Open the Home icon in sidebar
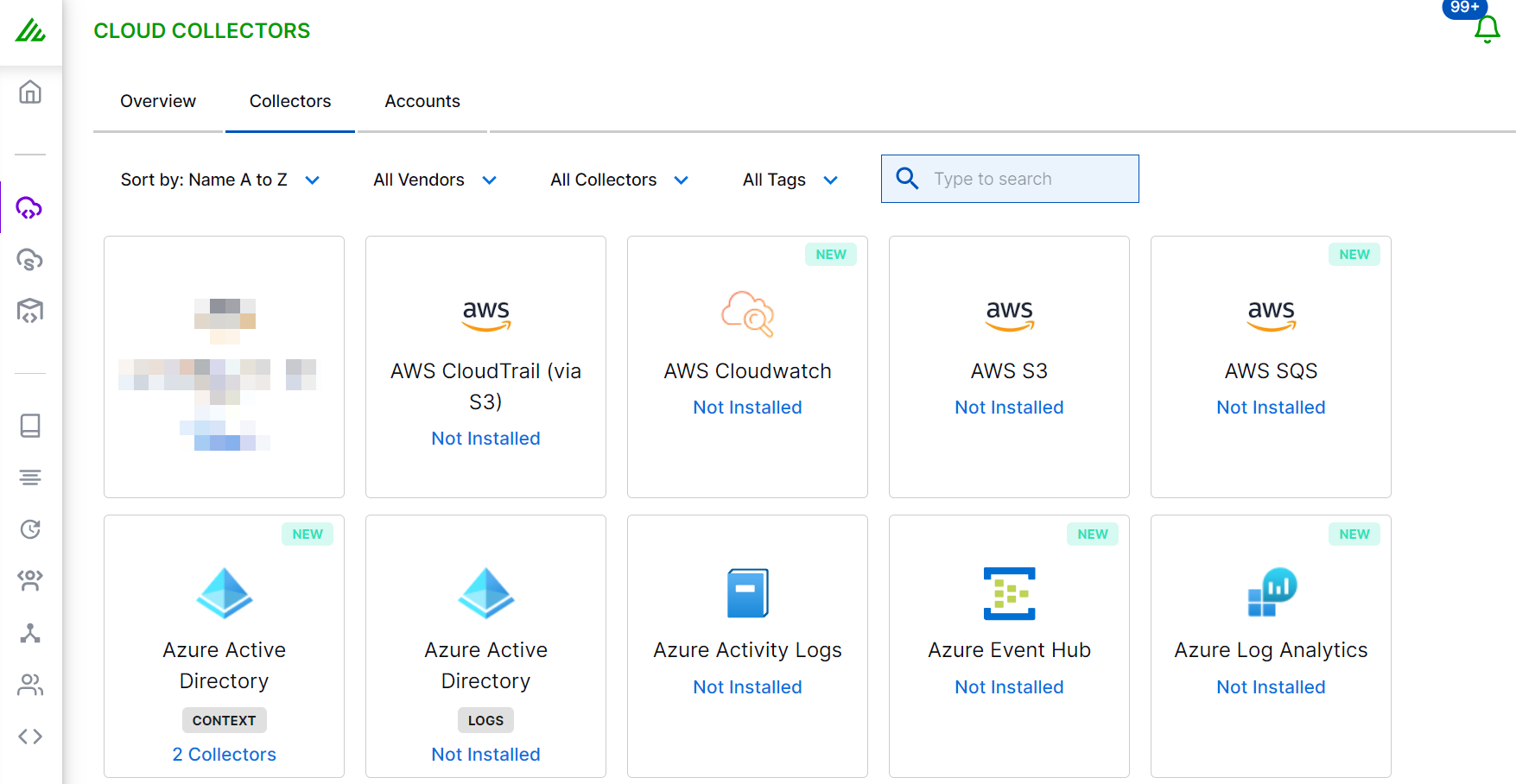Screen dimensions: 1516x784 [x=30, y=92]
